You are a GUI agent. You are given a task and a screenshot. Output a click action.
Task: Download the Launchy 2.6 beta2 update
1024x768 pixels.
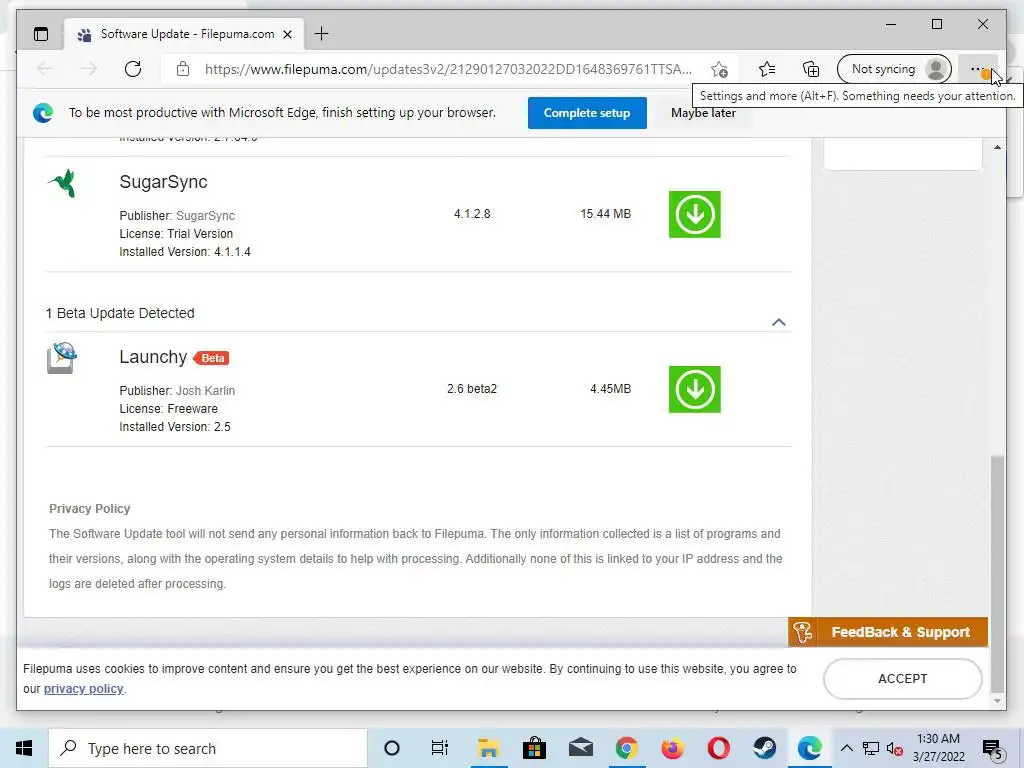[694, 389]
